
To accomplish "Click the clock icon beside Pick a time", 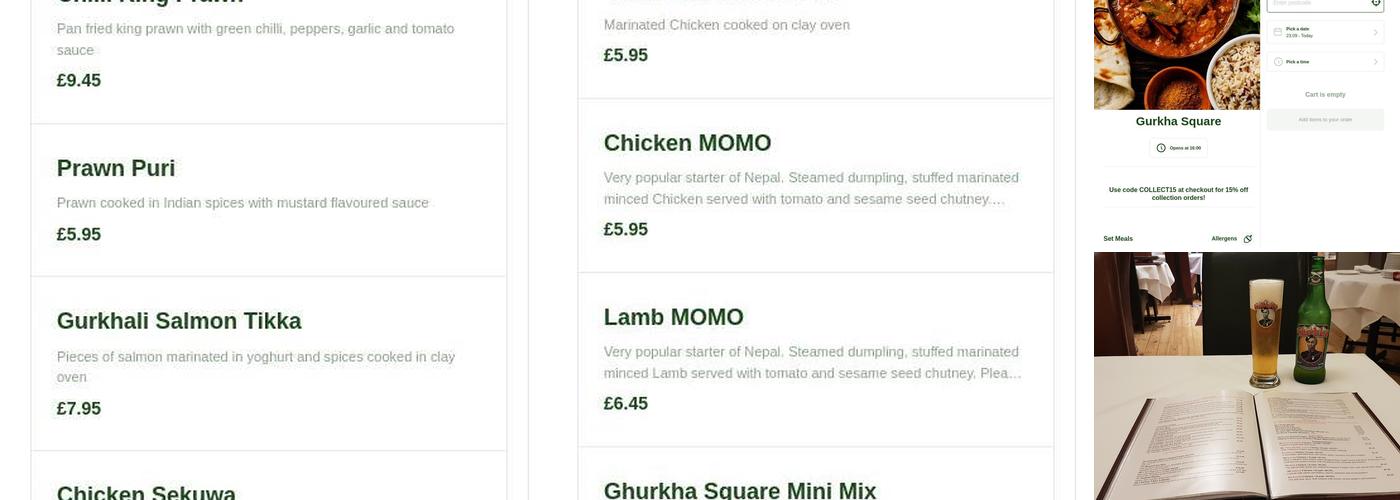I will click(x=1278, y=62).
